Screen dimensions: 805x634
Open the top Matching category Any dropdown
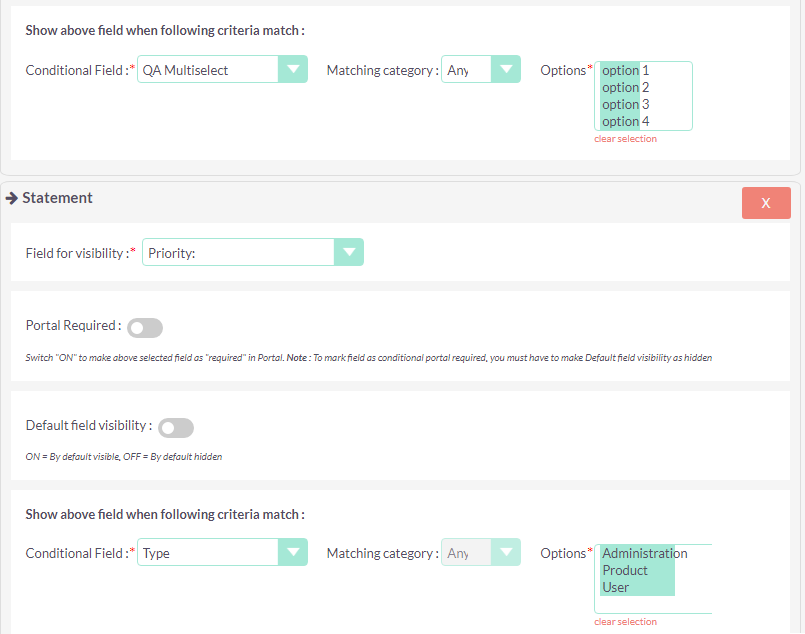[481, 70]
